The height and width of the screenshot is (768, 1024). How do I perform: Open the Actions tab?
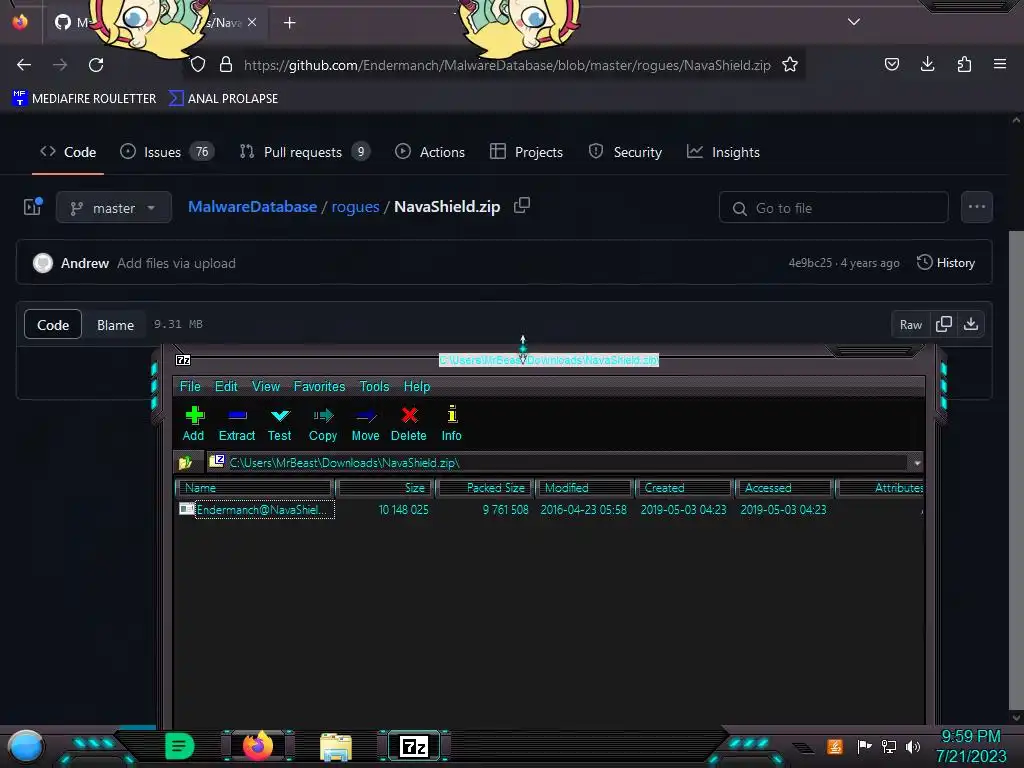click(430, 152)
